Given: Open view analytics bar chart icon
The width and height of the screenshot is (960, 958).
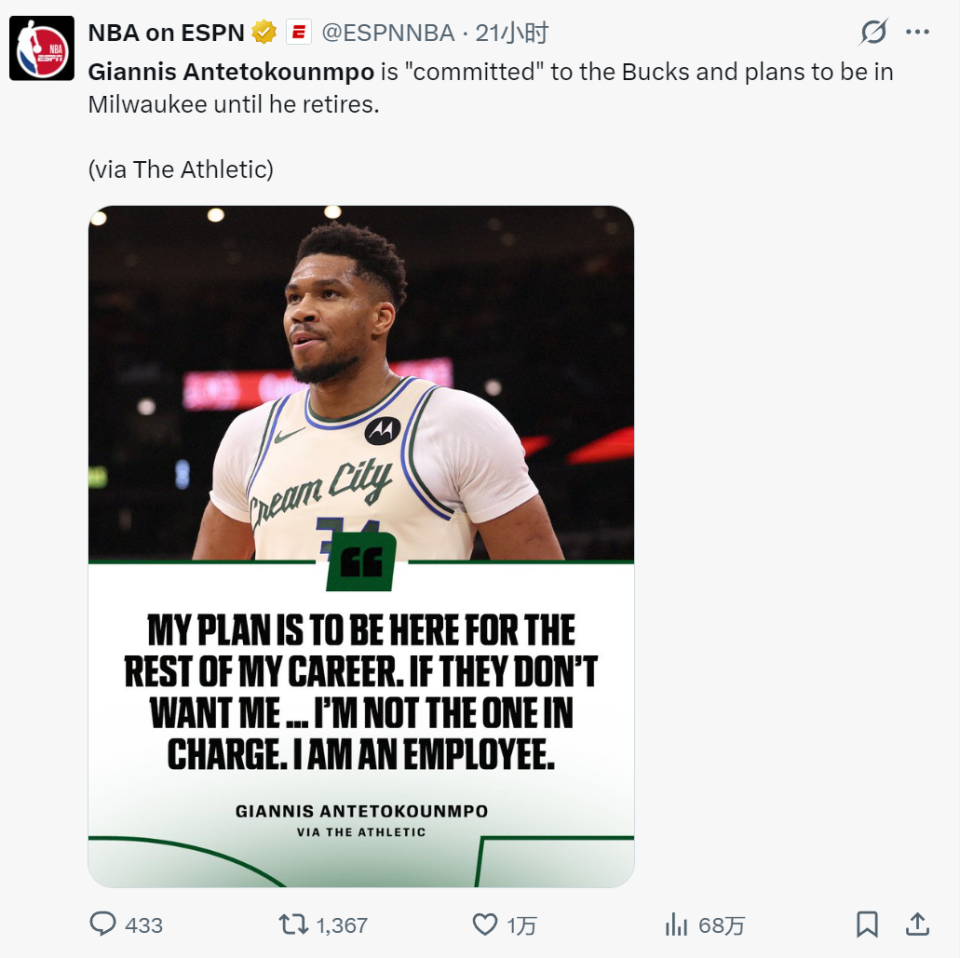Looking at the screenshot, I should click(677, 924).
